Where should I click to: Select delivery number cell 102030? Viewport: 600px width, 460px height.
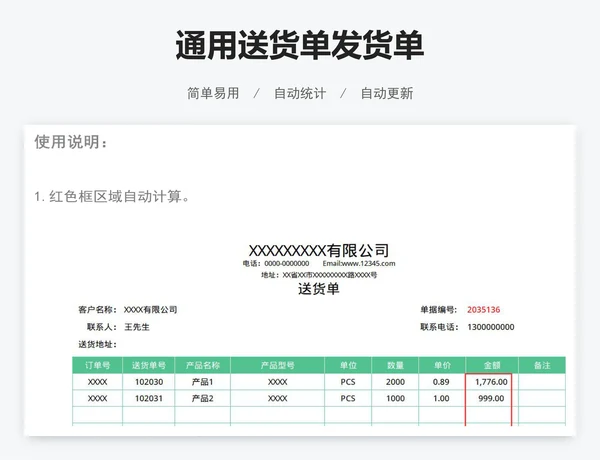149,382
